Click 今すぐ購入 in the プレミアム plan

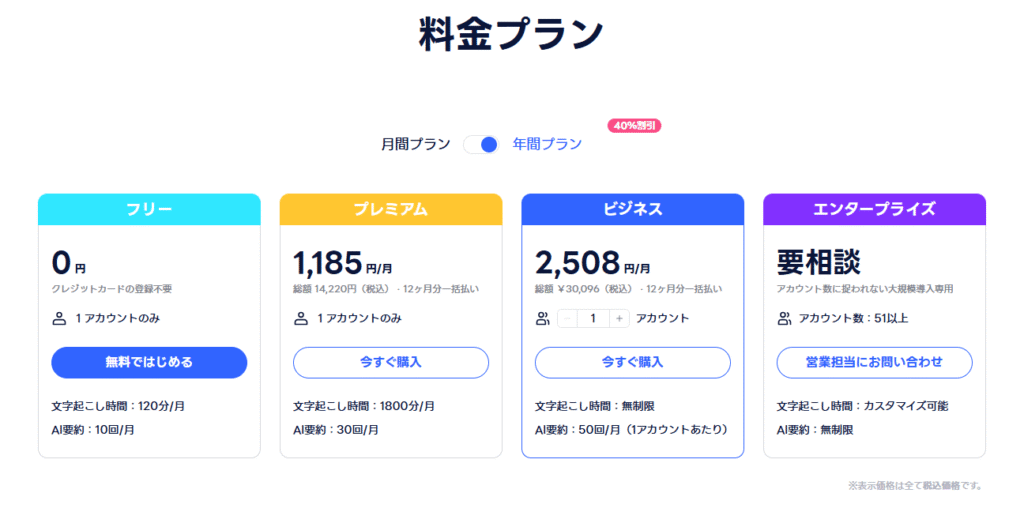[x=391, y=362]
